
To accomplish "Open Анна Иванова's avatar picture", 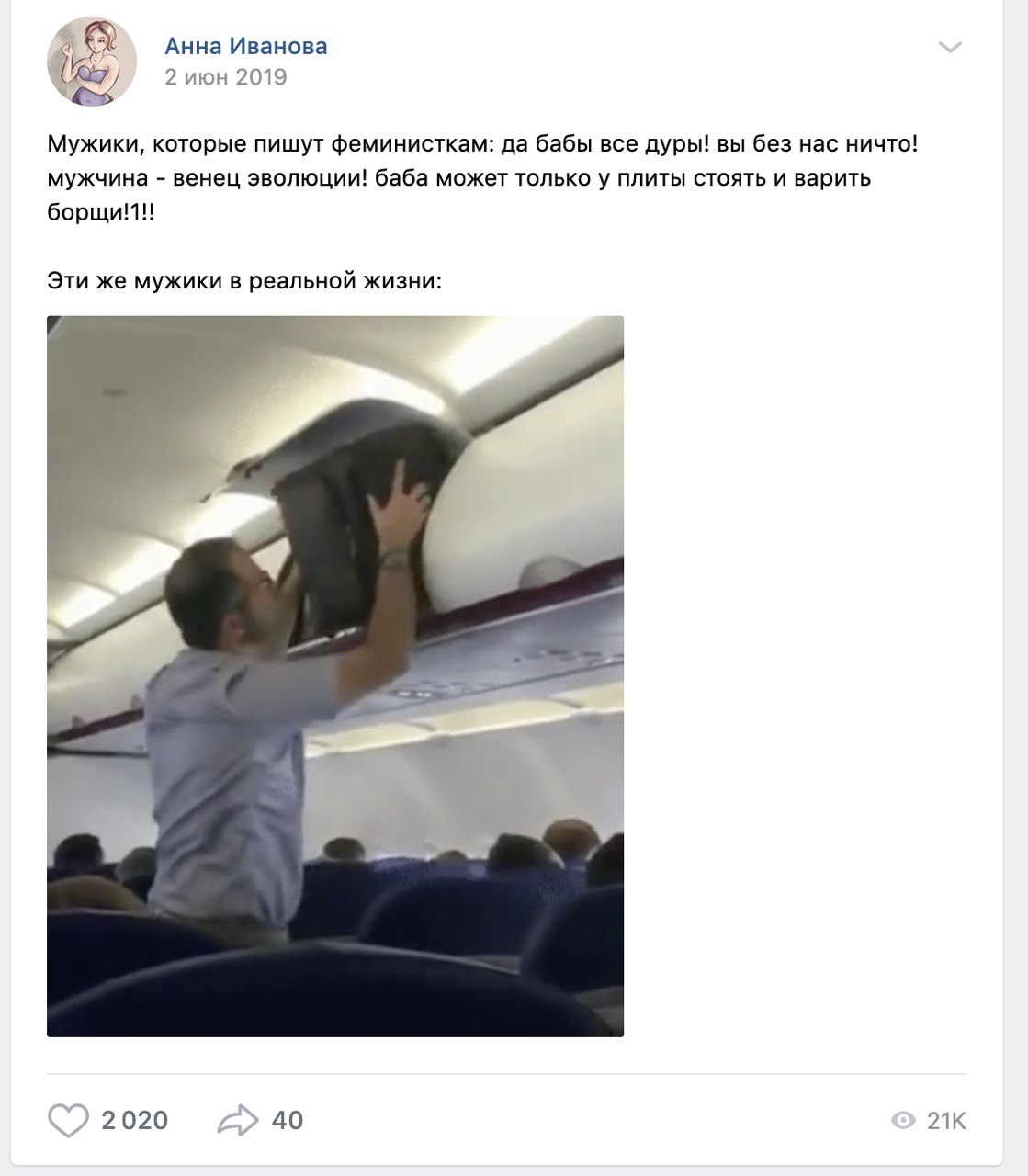I will coord(92,61).
